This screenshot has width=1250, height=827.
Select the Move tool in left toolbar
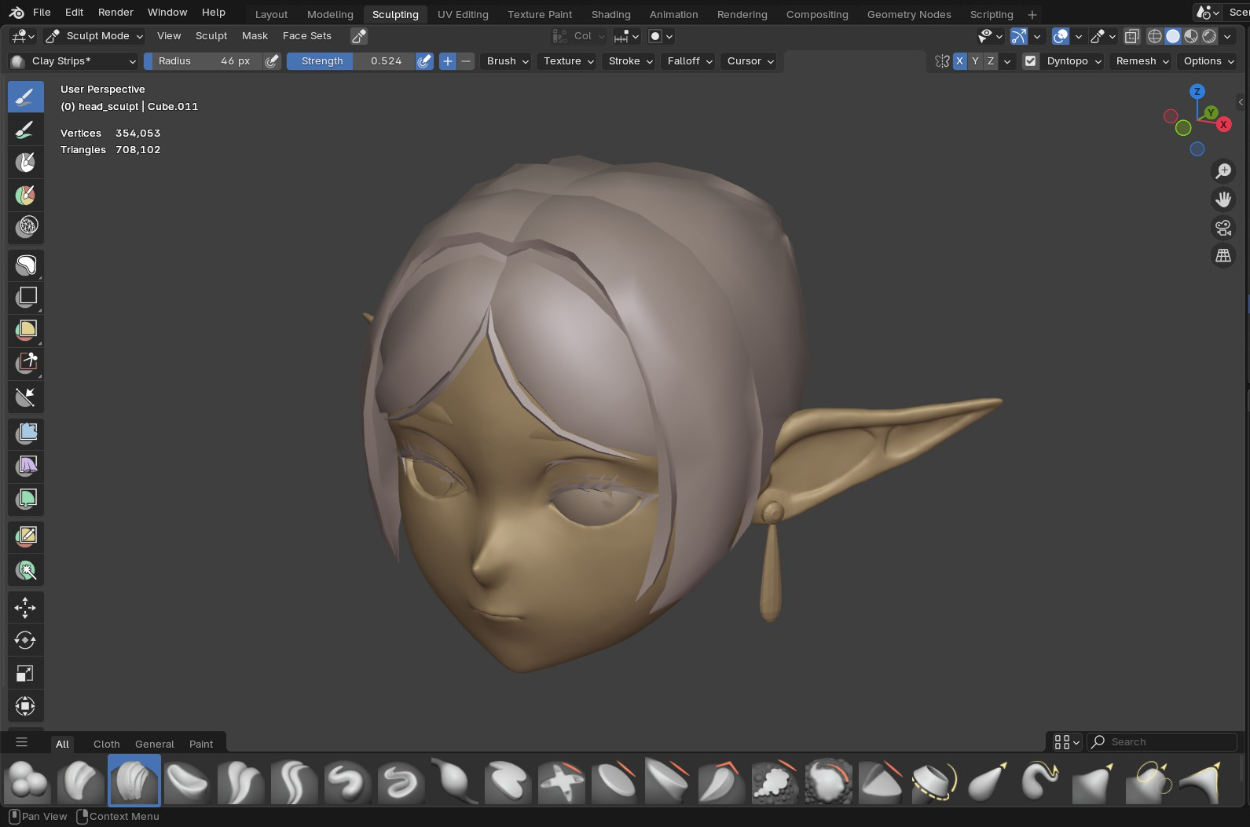click(x=26, y=608)
